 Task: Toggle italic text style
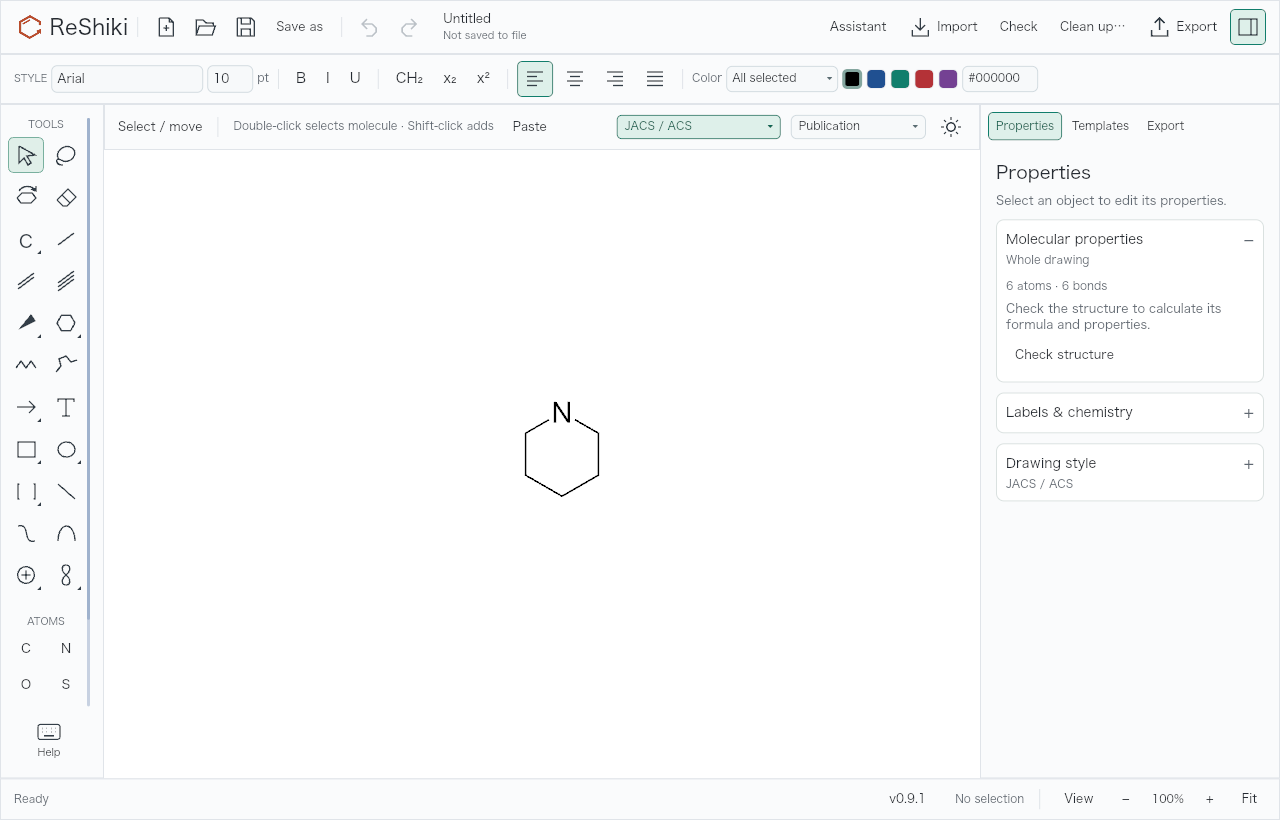327,78
